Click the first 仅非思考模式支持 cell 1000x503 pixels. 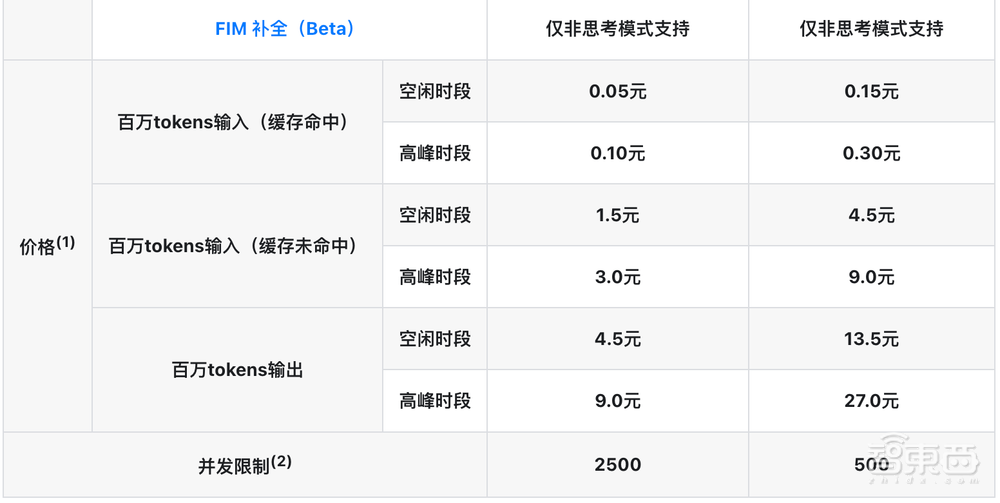pyautogui.click(x=617, y=29)
